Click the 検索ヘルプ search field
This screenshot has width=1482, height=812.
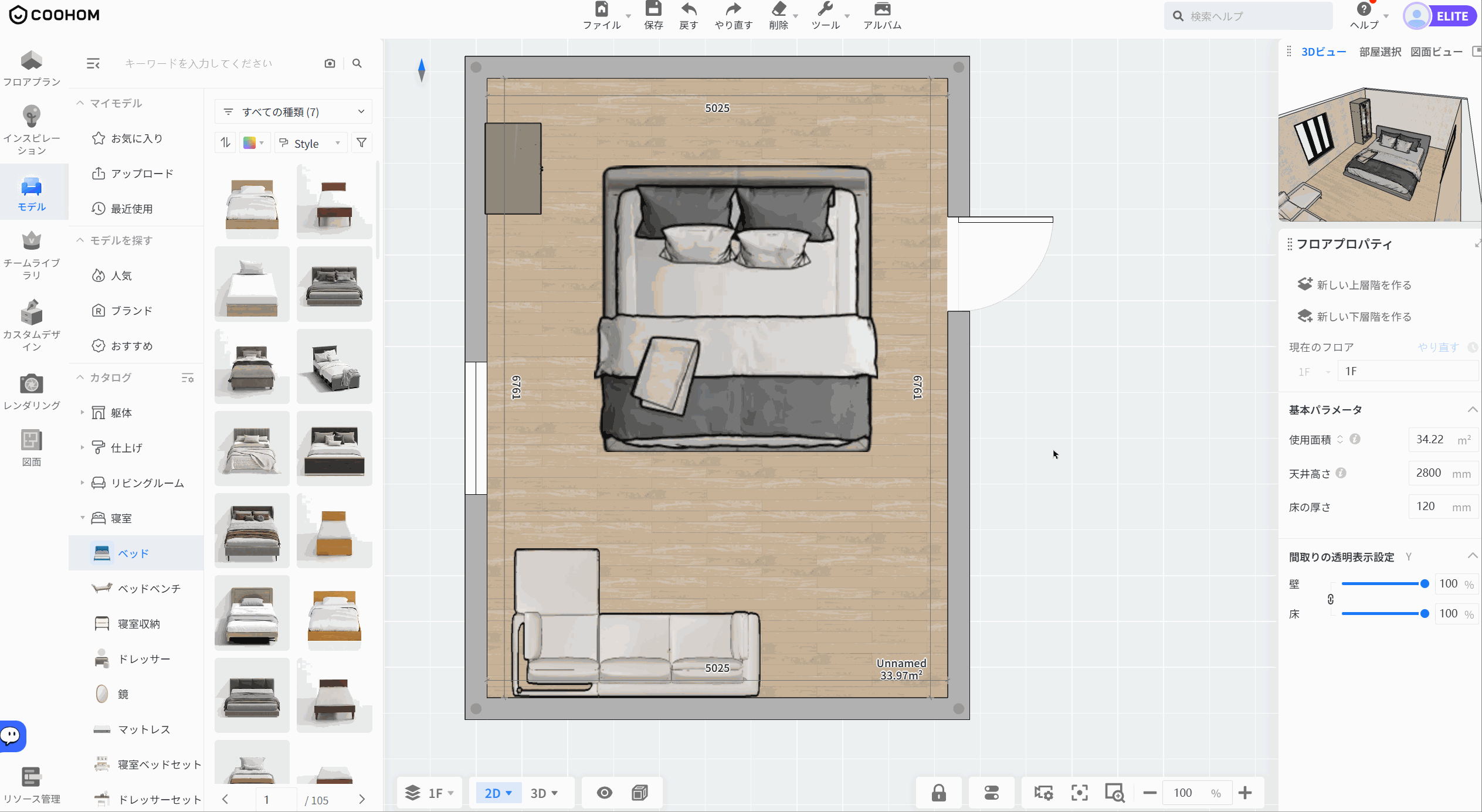point(1249,16)
